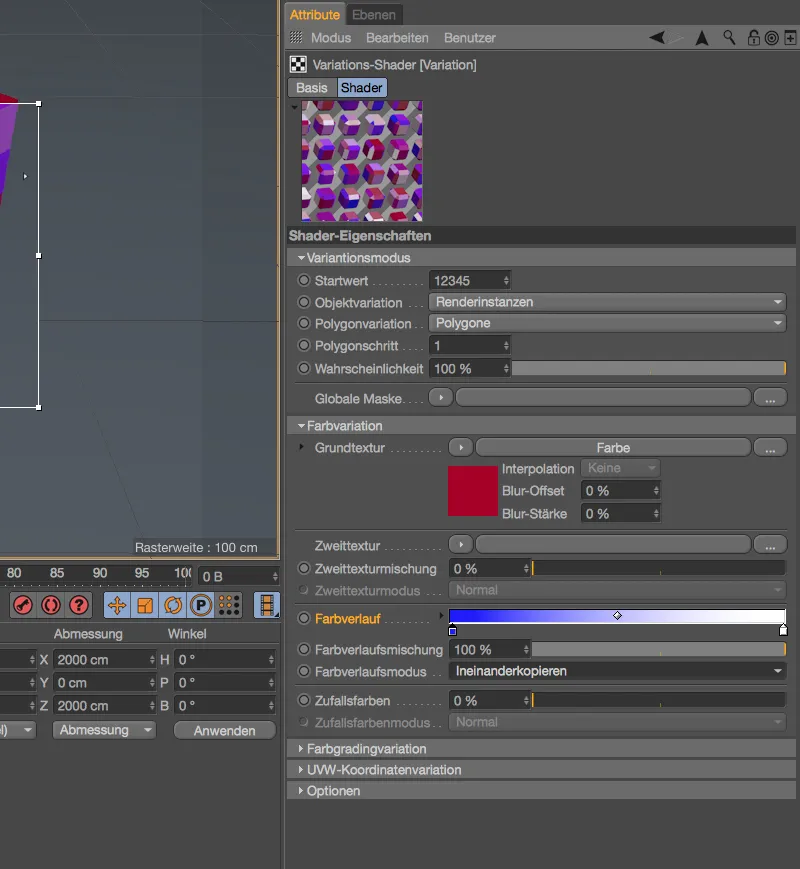This screenshot has height=869, width=800.
Task: Click the record parameter P icon
Action: tap(199, 605)
